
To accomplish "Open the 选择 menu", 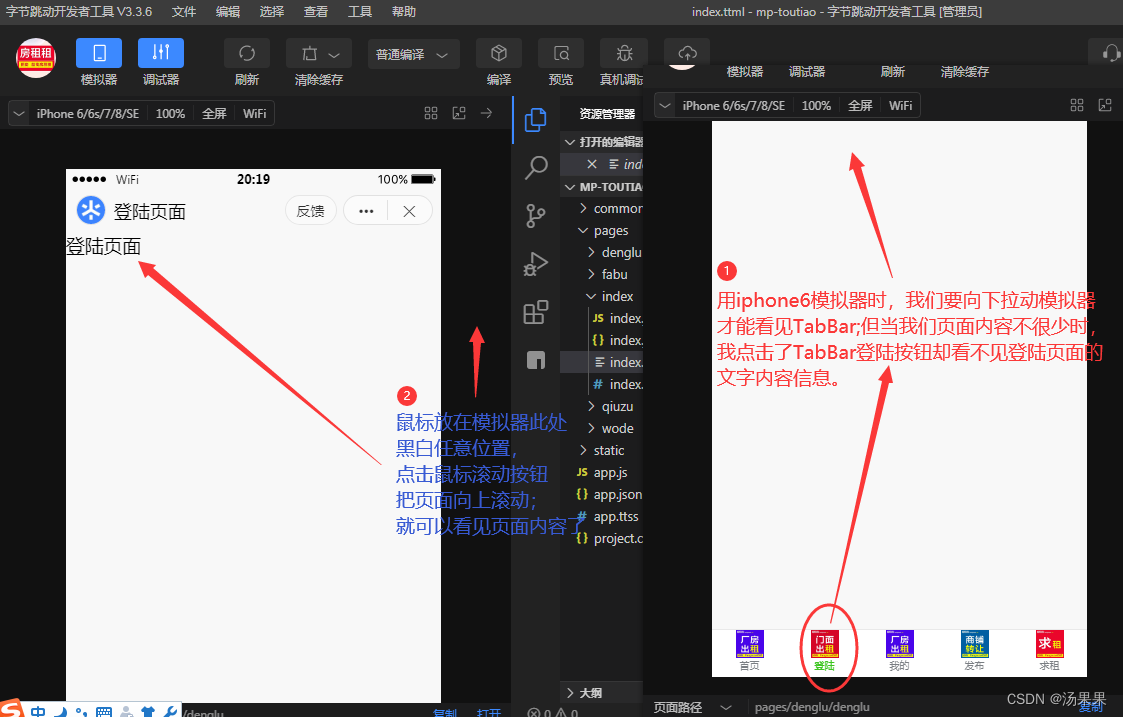I will (x=271, y=11).
